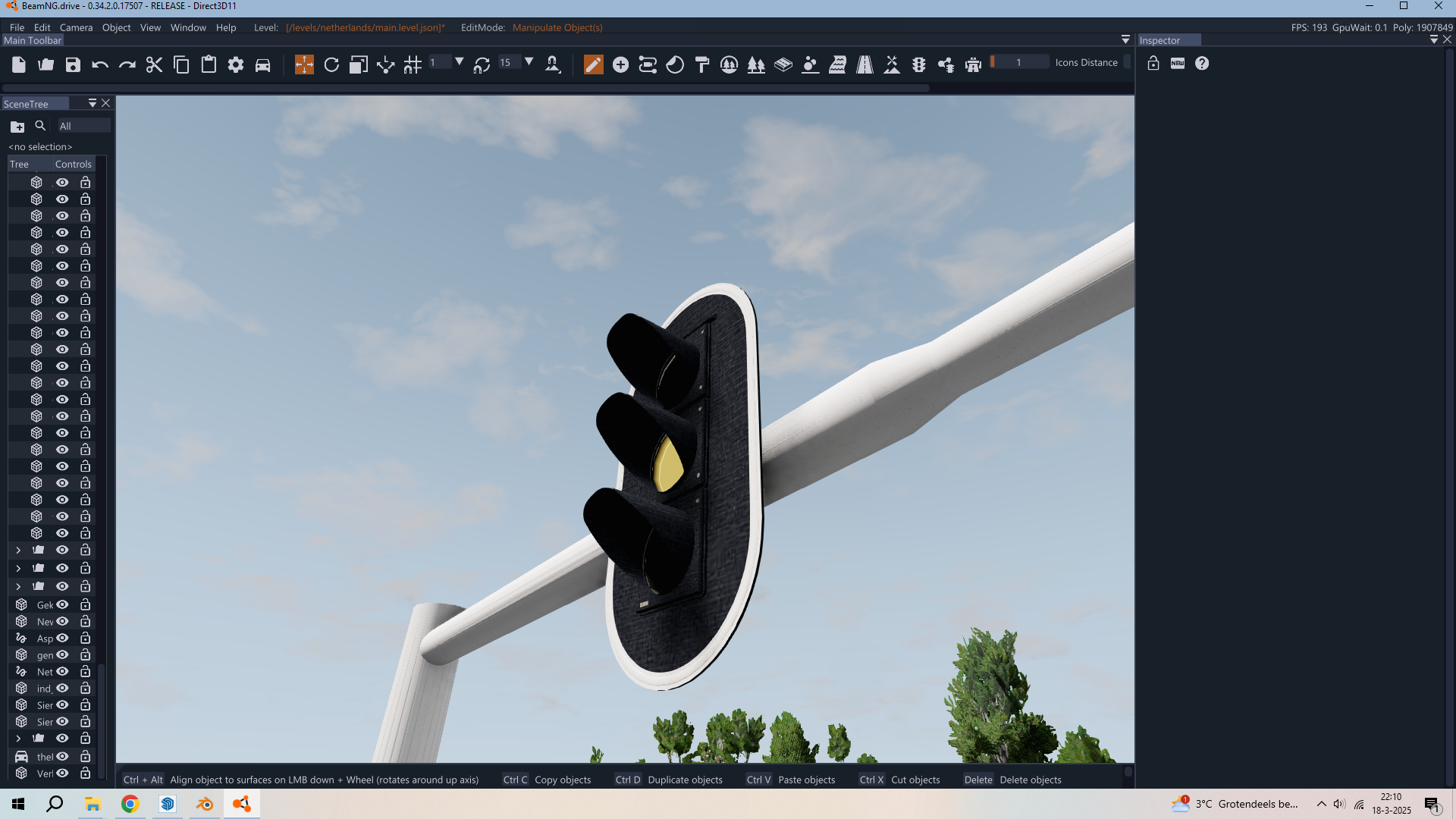Expand the first folder in SceneTree
1456x819 pixels.
point(18,550)
